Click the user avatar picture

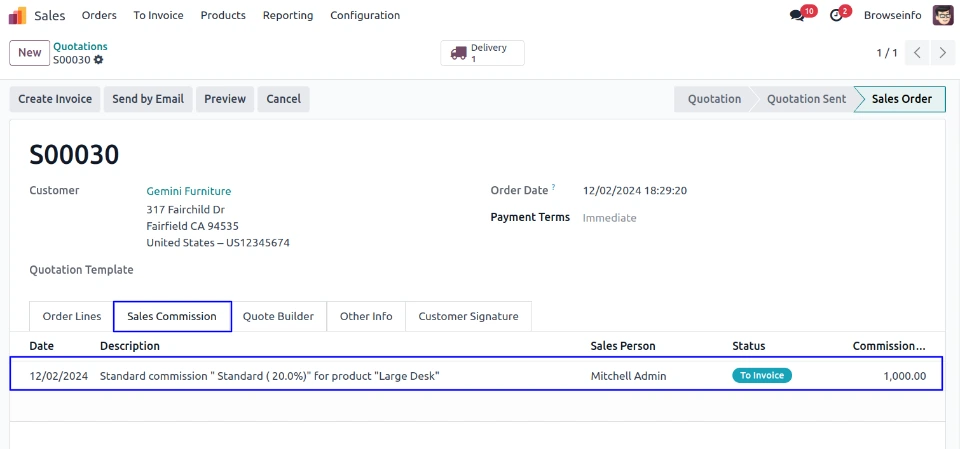tap(943, 15)
